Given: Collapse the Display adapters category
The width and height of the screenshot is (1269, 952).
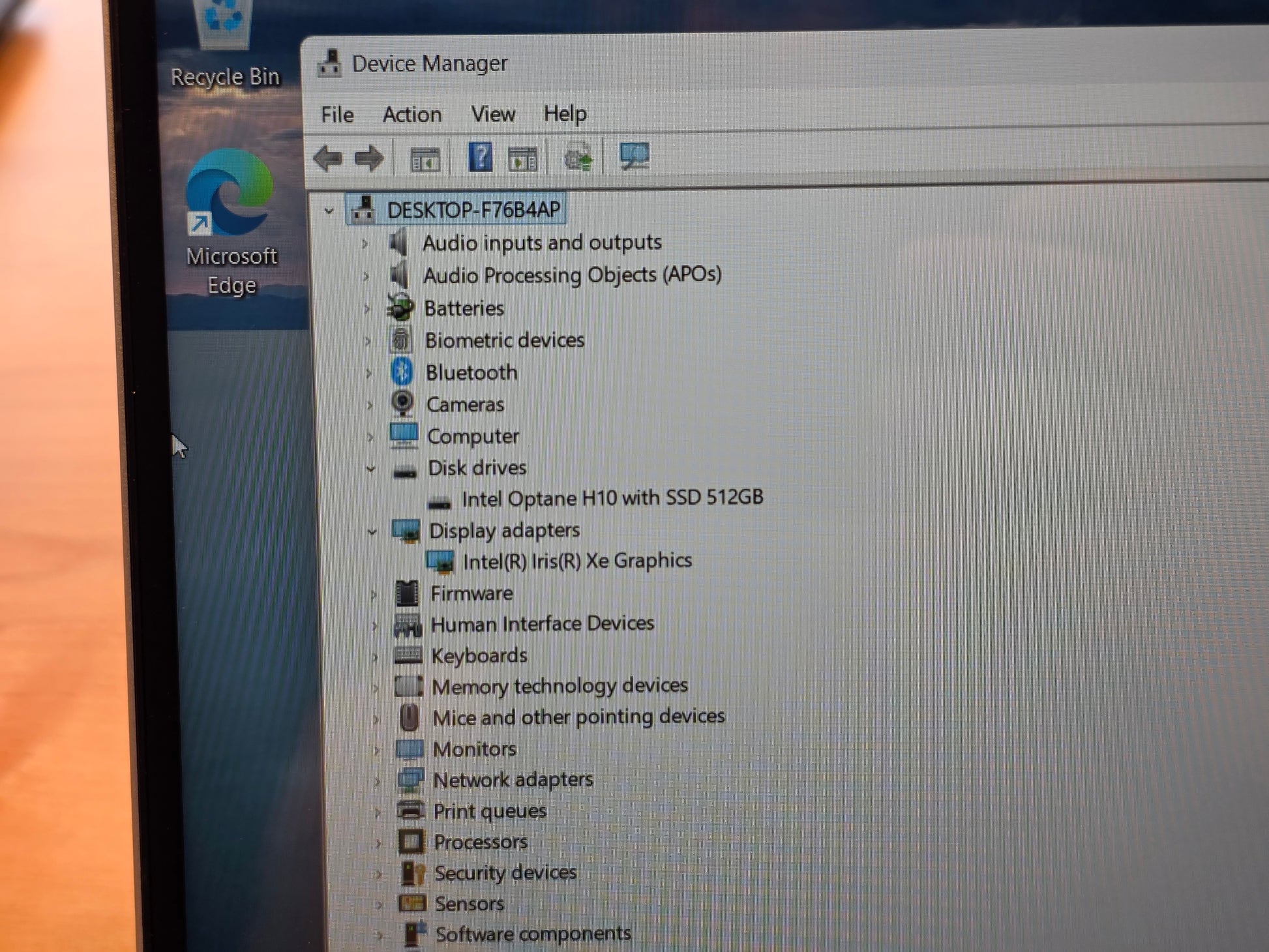Looking at the screenshot, I should coord(372,532).
